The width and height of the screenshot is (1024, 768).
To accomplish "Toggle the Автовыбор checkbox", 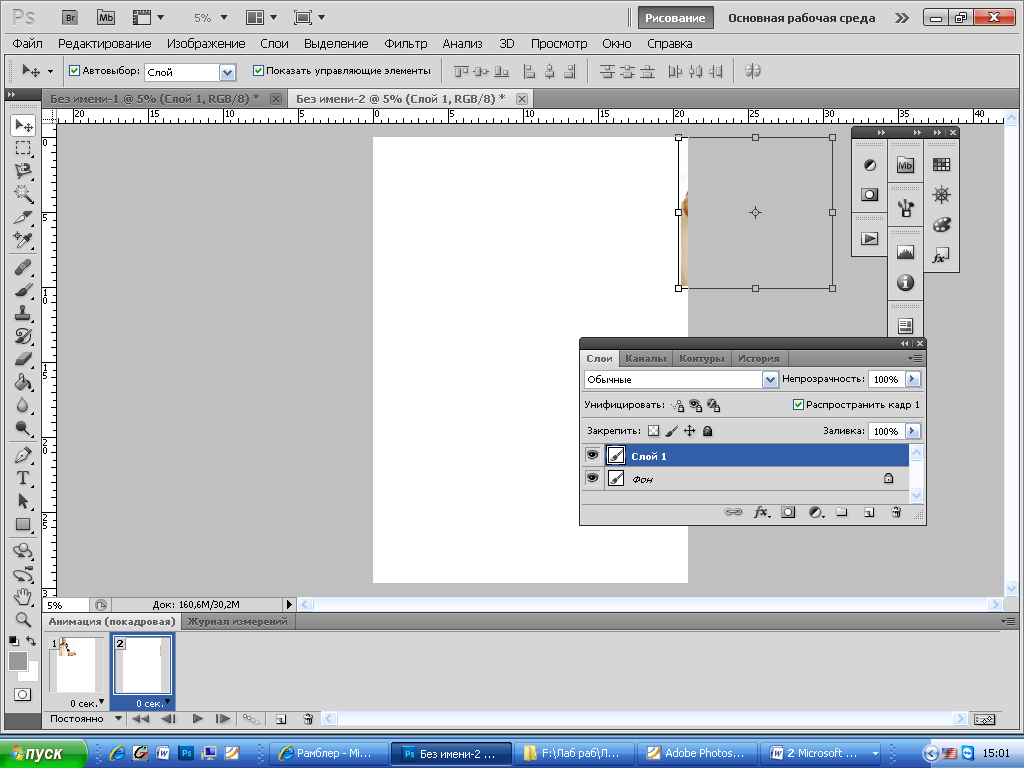I will tap(74, 71).
